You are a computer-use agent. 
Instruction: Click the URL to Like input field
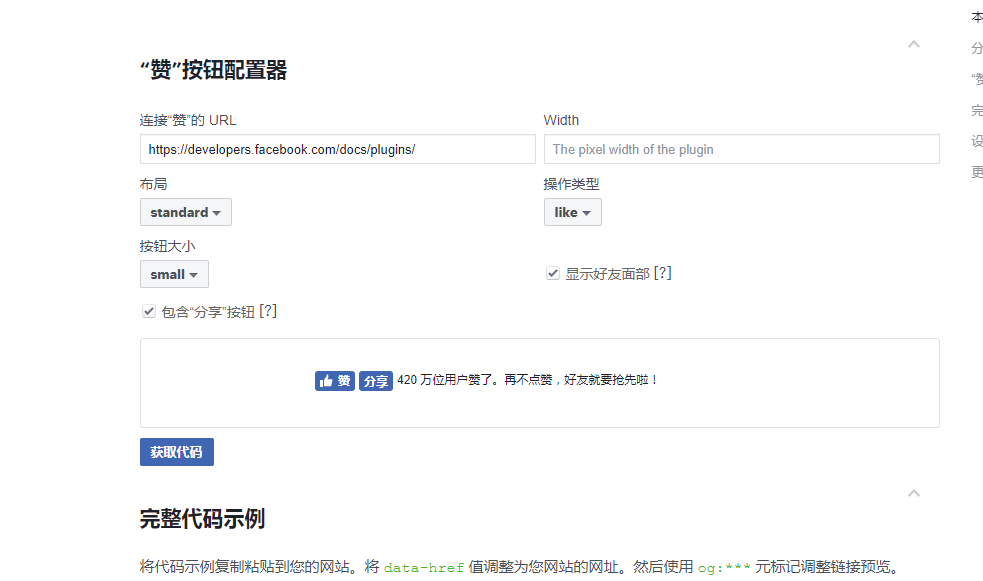(x=337, y=149)
